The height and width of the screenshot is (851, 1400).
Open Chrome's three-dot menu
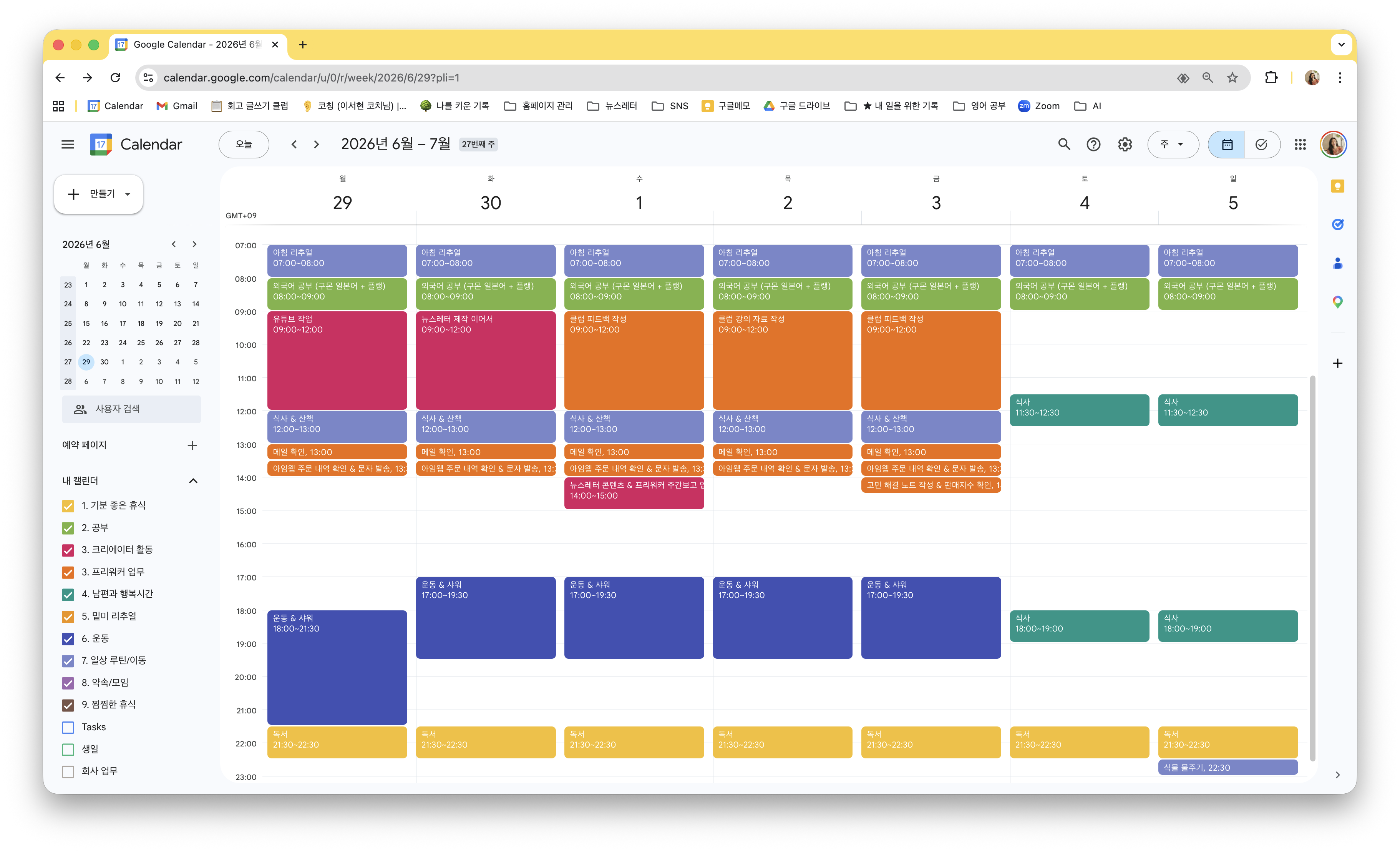click(1340, 77)
